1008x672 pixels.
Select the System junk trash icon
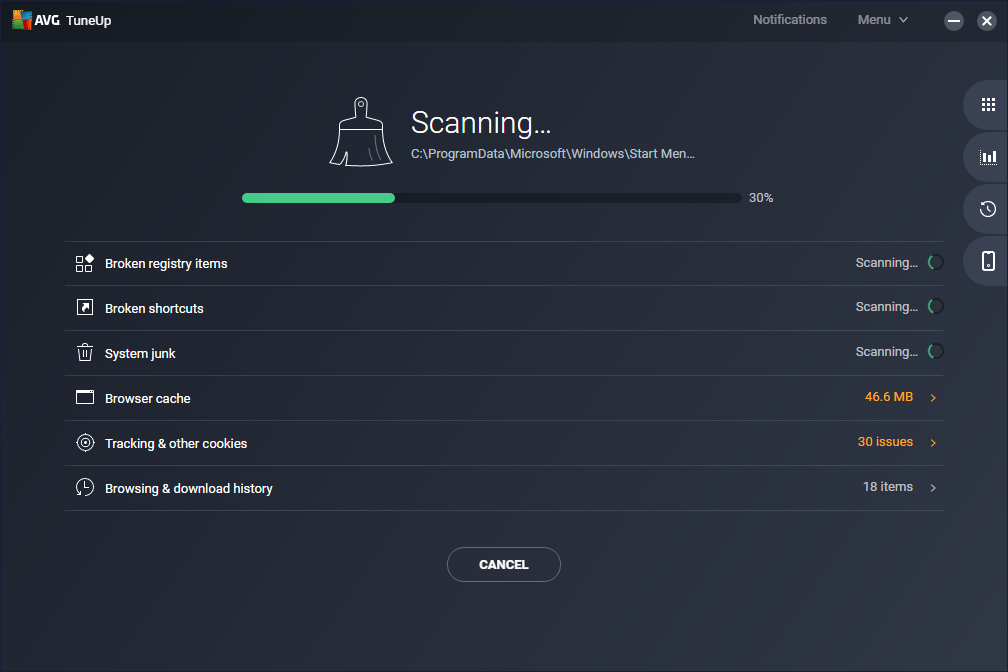85,353
